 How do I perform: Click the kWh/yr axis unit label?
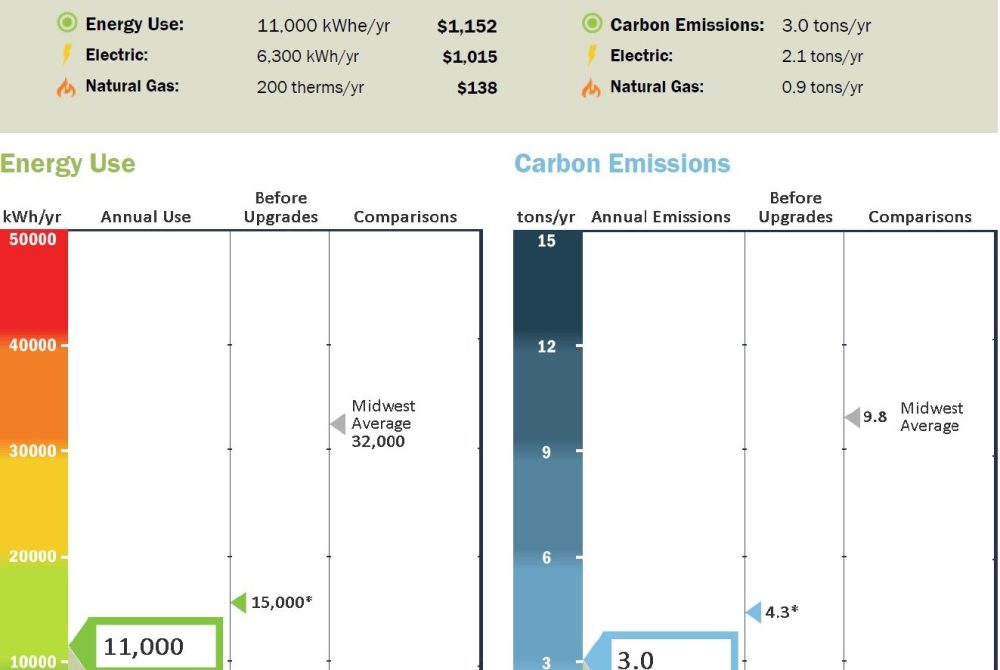pos(32,217)
